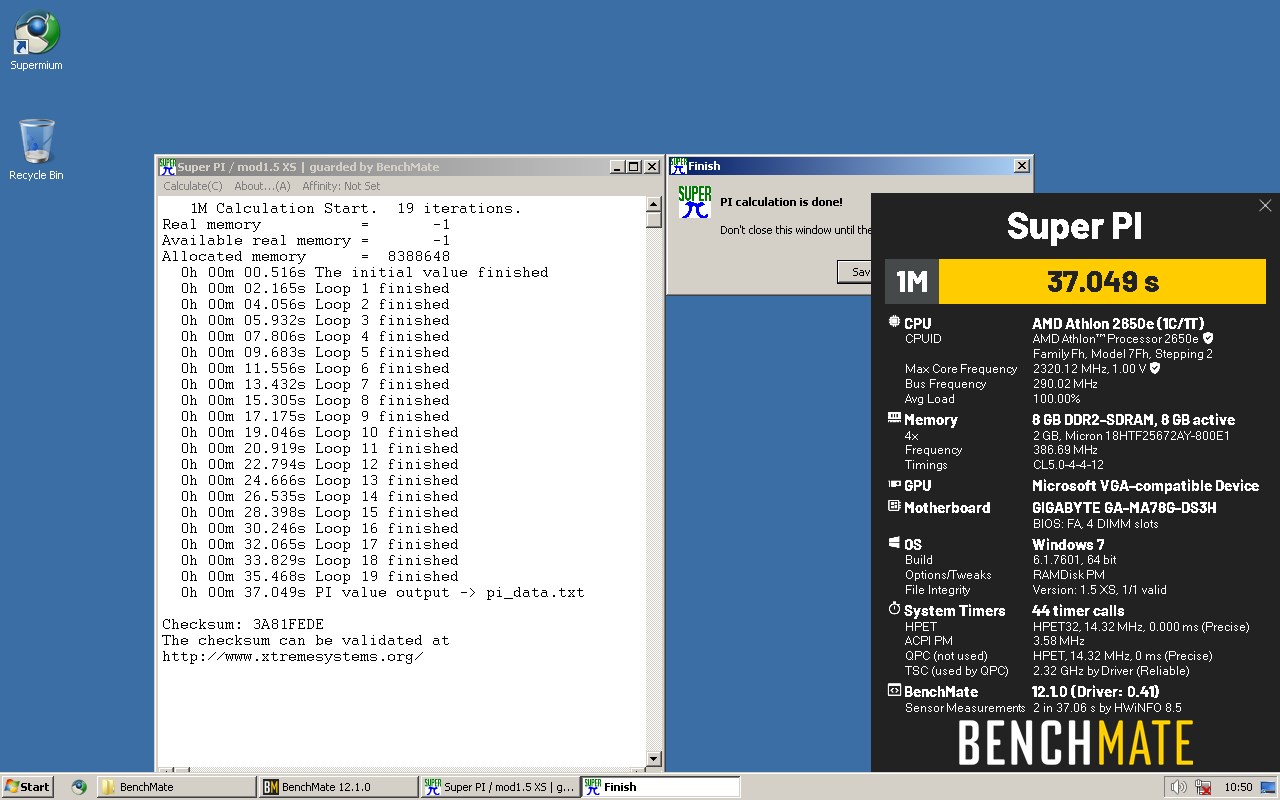This screenshot has width=1280, height=800.
Task: Open the Start menu
Action: (27, 787)
